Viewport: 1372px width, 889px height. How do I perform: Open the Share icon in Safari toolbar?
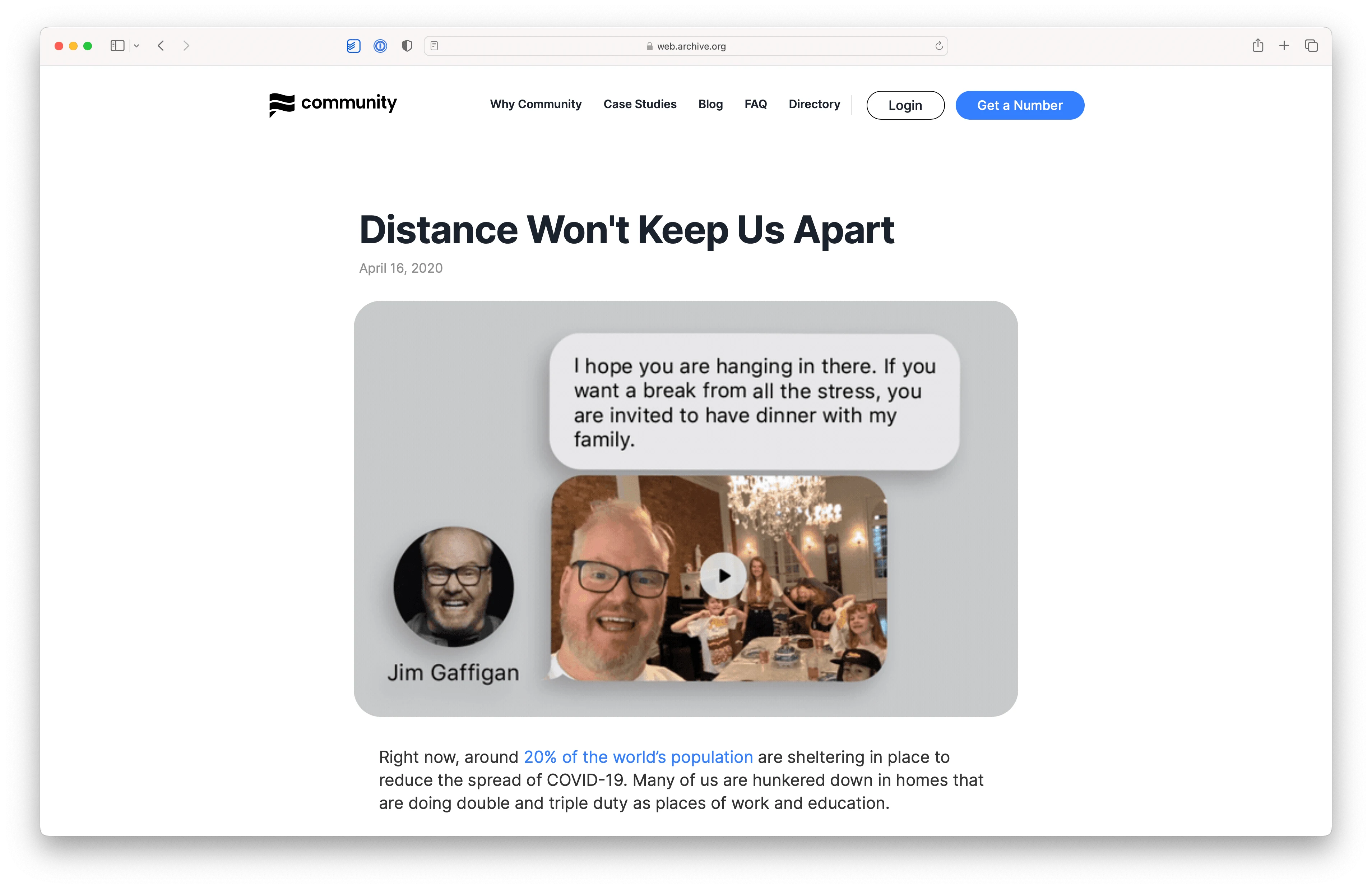coord(1257,45)
